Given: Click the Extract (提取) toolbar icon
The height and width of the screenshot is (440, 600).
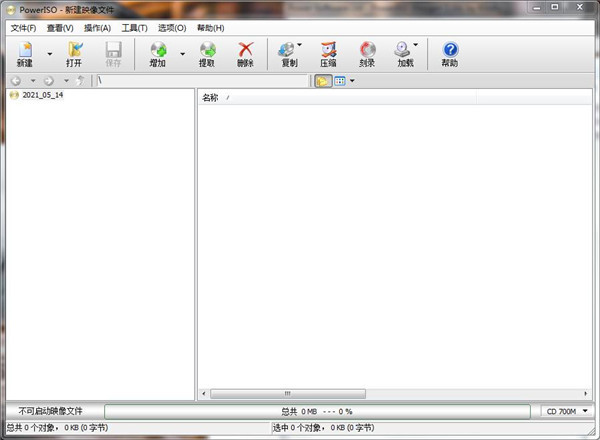Looking at the screenshot, I should pos(207,54).
